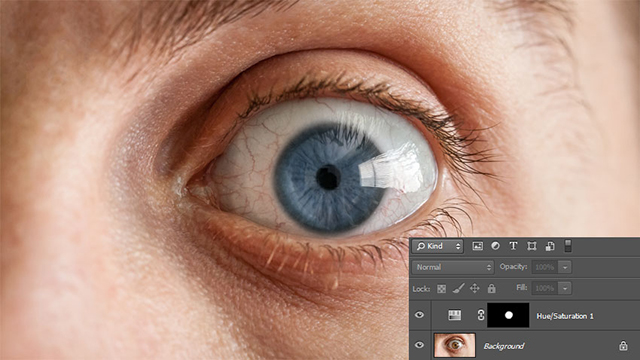Click the mask link chain icon
Image resolution: width=640 pixels, height=360 pixels.
tap(480, 315)
